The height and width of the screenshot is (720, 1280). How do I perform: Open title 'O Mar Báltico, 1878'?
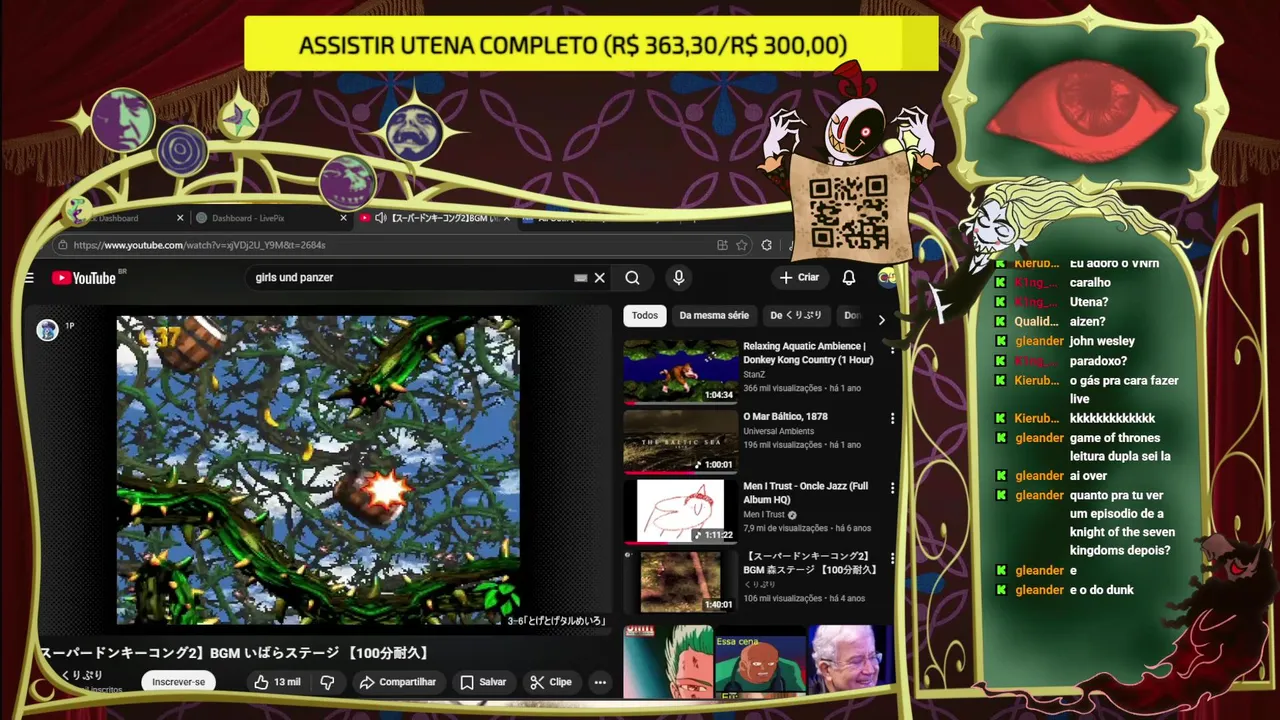pos(786,416)
